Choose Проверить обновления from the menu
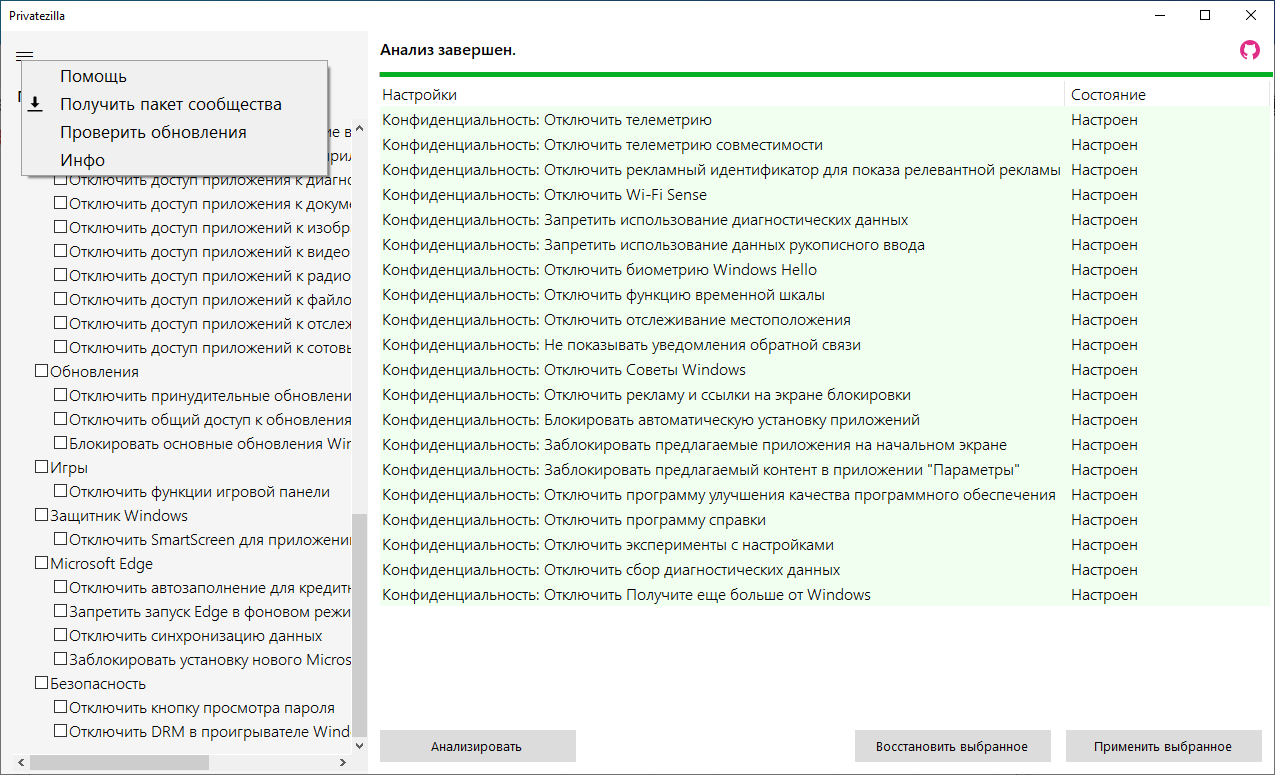 coord(153,132)
